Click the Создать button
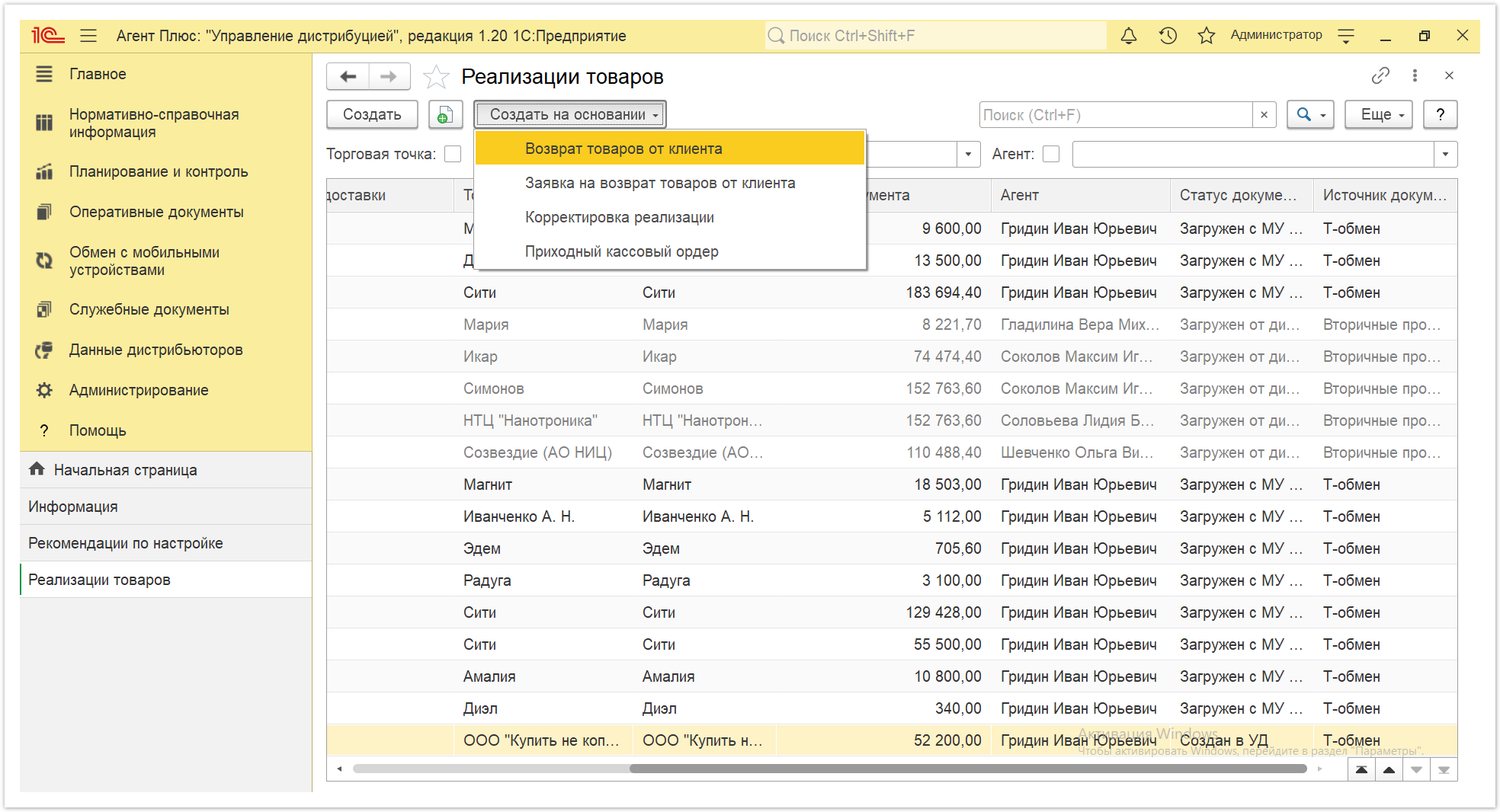Viewport: 1500px width, 812px height. (x=372, y=115)
